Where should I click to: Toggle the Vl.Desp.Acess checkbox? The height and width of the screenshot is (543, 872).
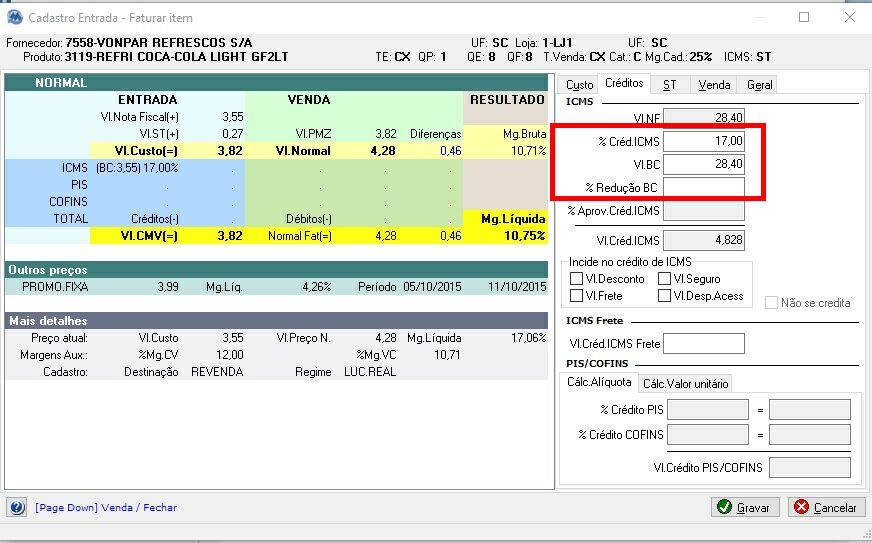click(664, 296)
